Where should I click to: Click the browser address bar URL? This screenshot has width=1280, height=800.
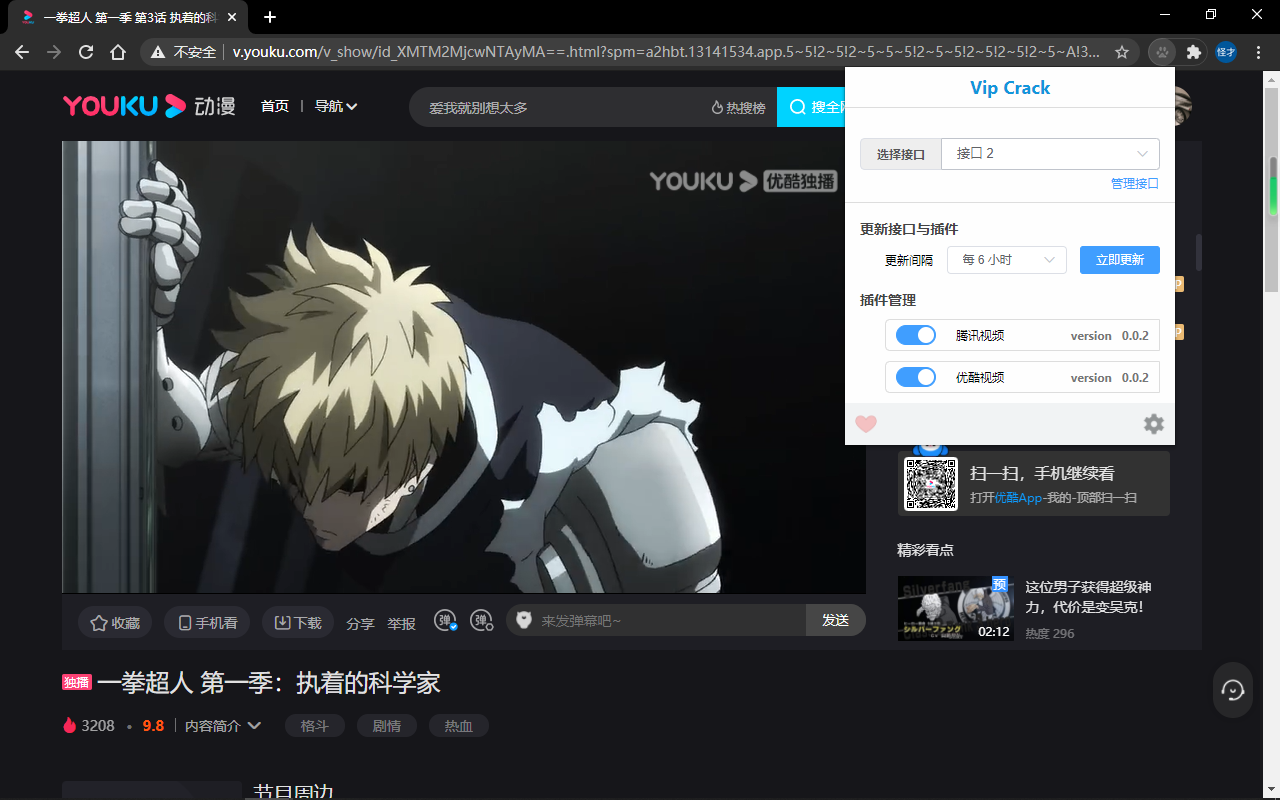(x=666, y=52)
